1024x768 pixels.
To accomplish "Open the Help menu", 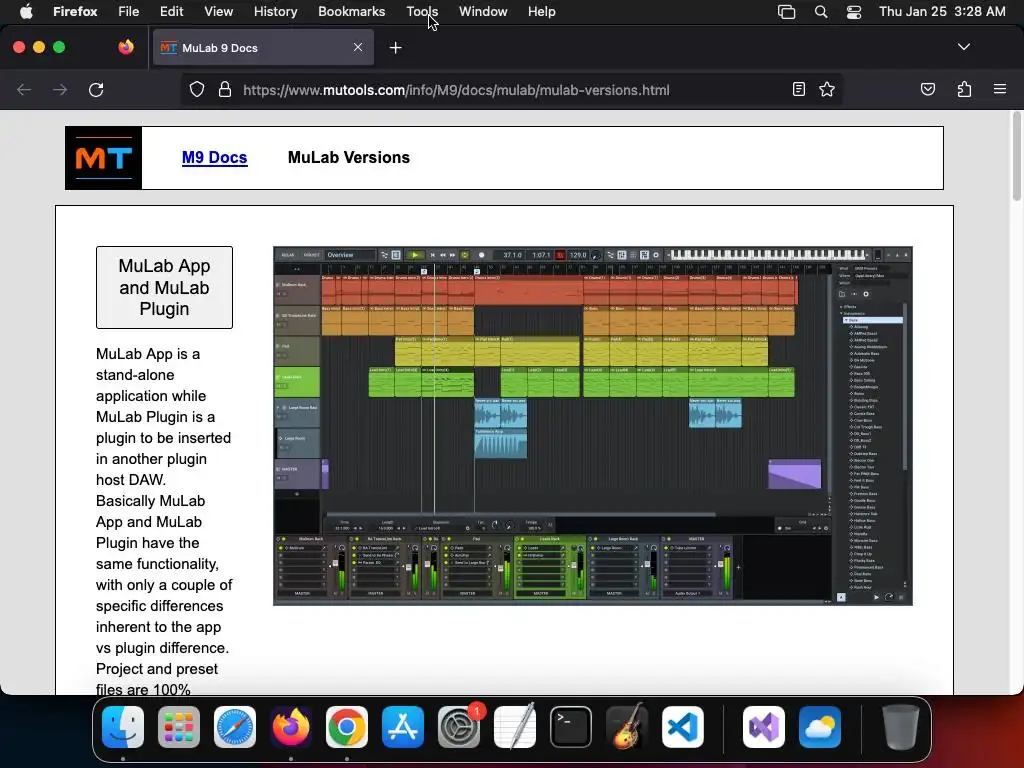I will click(x=541, y=12).
